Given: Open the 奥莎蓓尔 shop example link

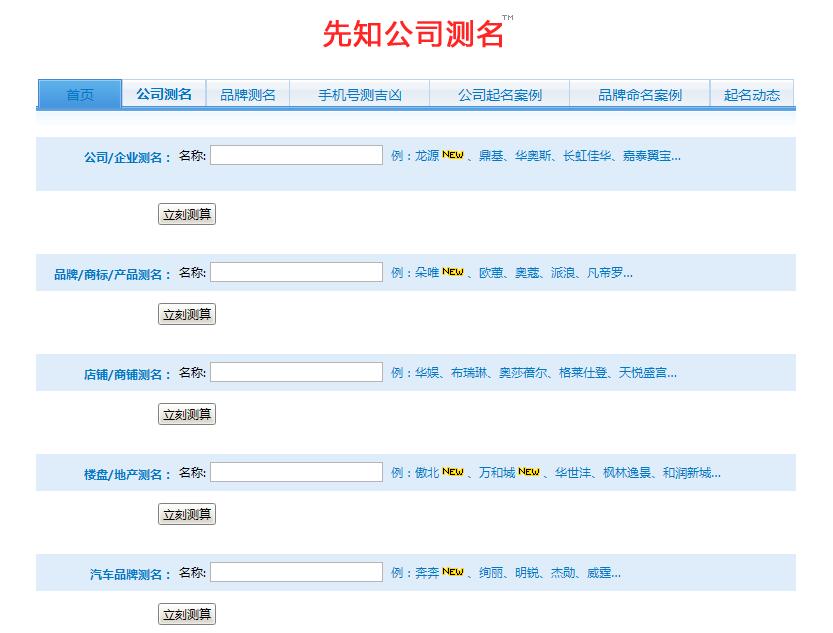Looking at the screenshot, I should click(x=523, y=373).
